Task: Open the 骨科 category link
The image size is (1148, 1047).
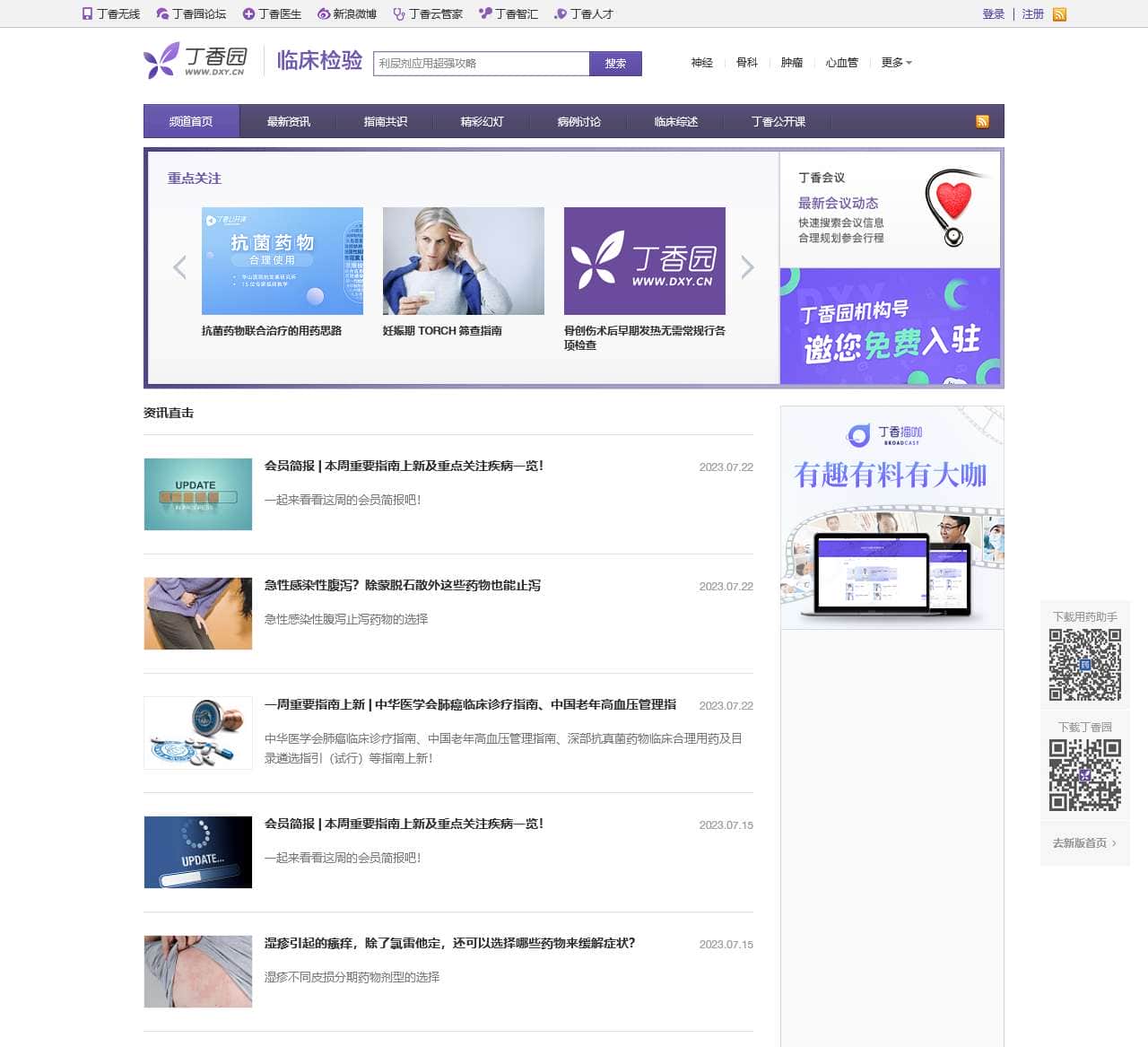Action: click(x=746, y=63)
